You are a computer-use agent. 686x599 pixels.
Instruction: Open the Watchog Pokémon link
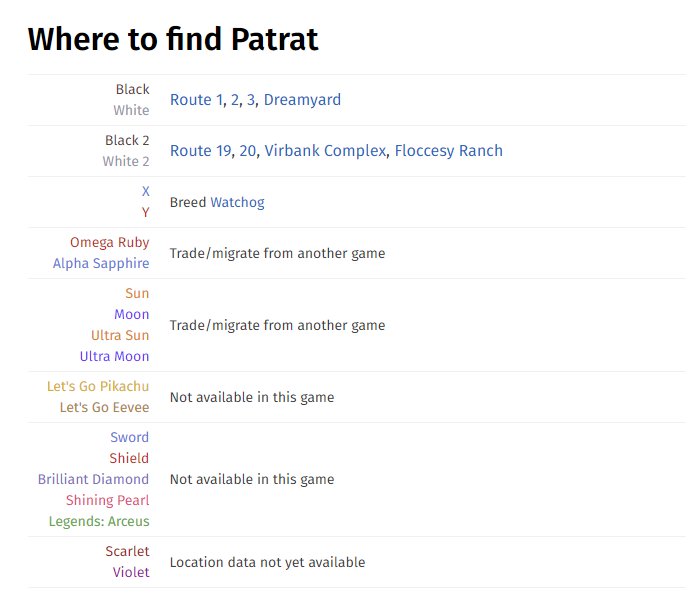(238, 203)
